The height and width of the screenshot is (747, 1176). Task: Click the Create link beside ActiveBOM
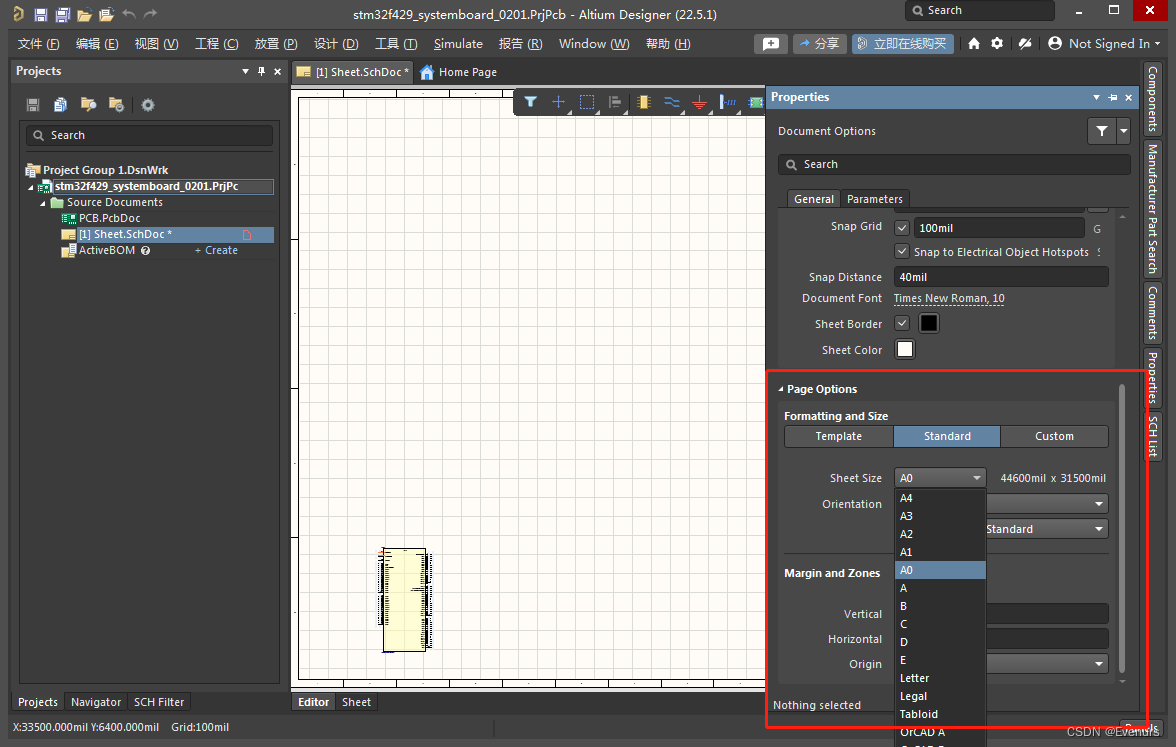(x=216, y=250)
